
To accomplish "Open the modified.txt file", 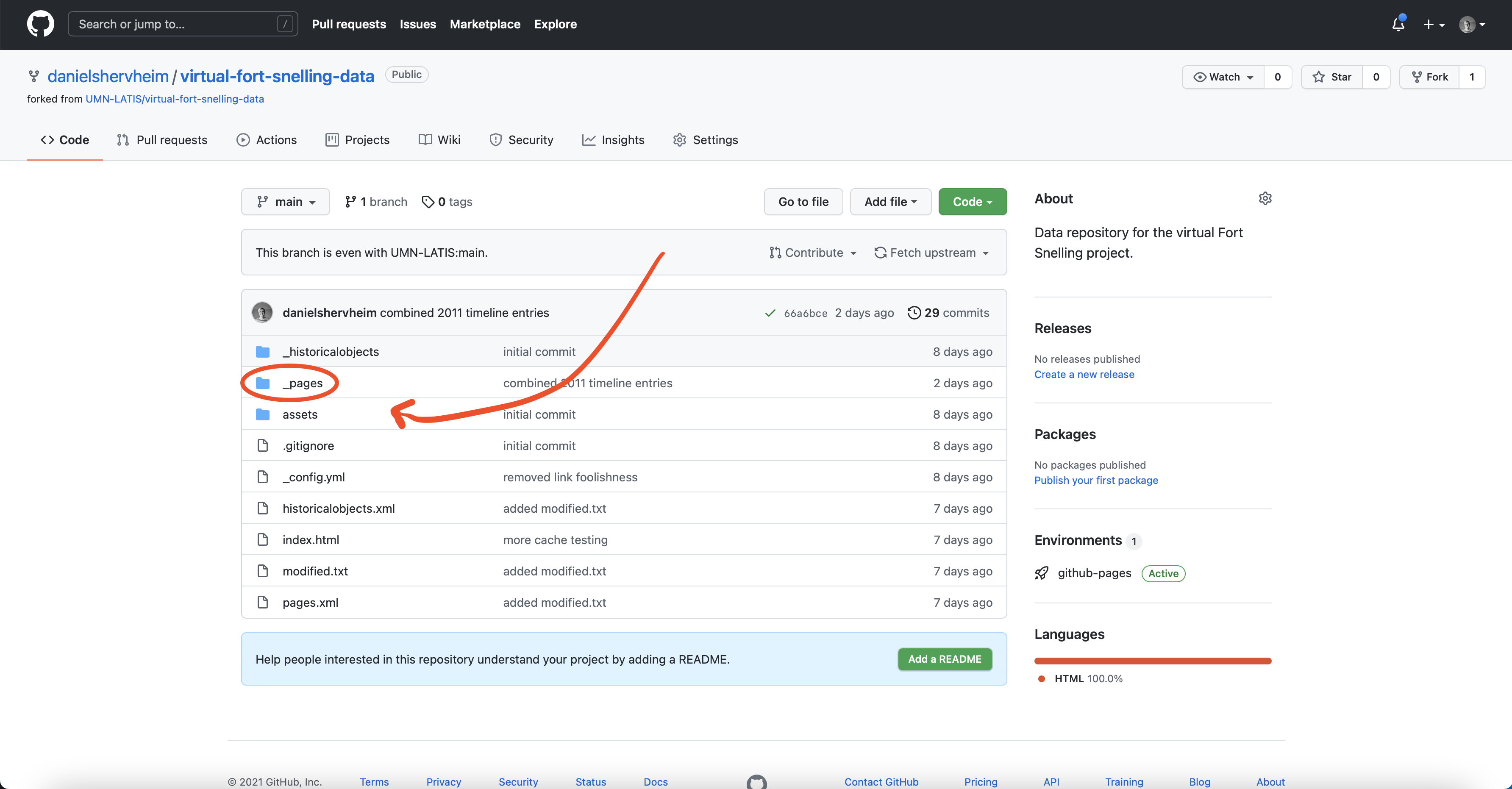I will click(x=315, y=571).
